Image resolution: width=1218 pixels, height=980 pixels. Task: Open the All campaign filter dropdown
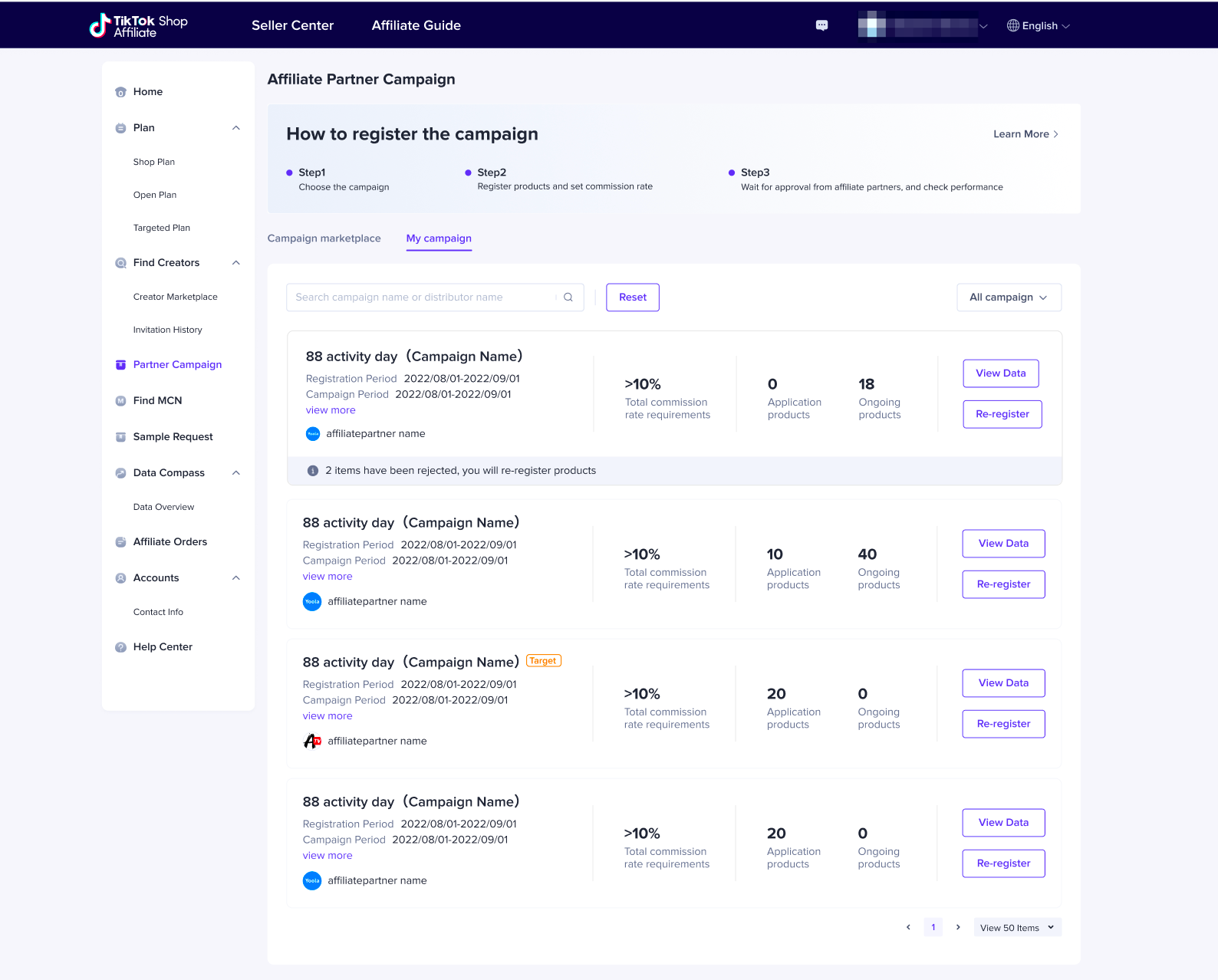[x=1009, y=298]
